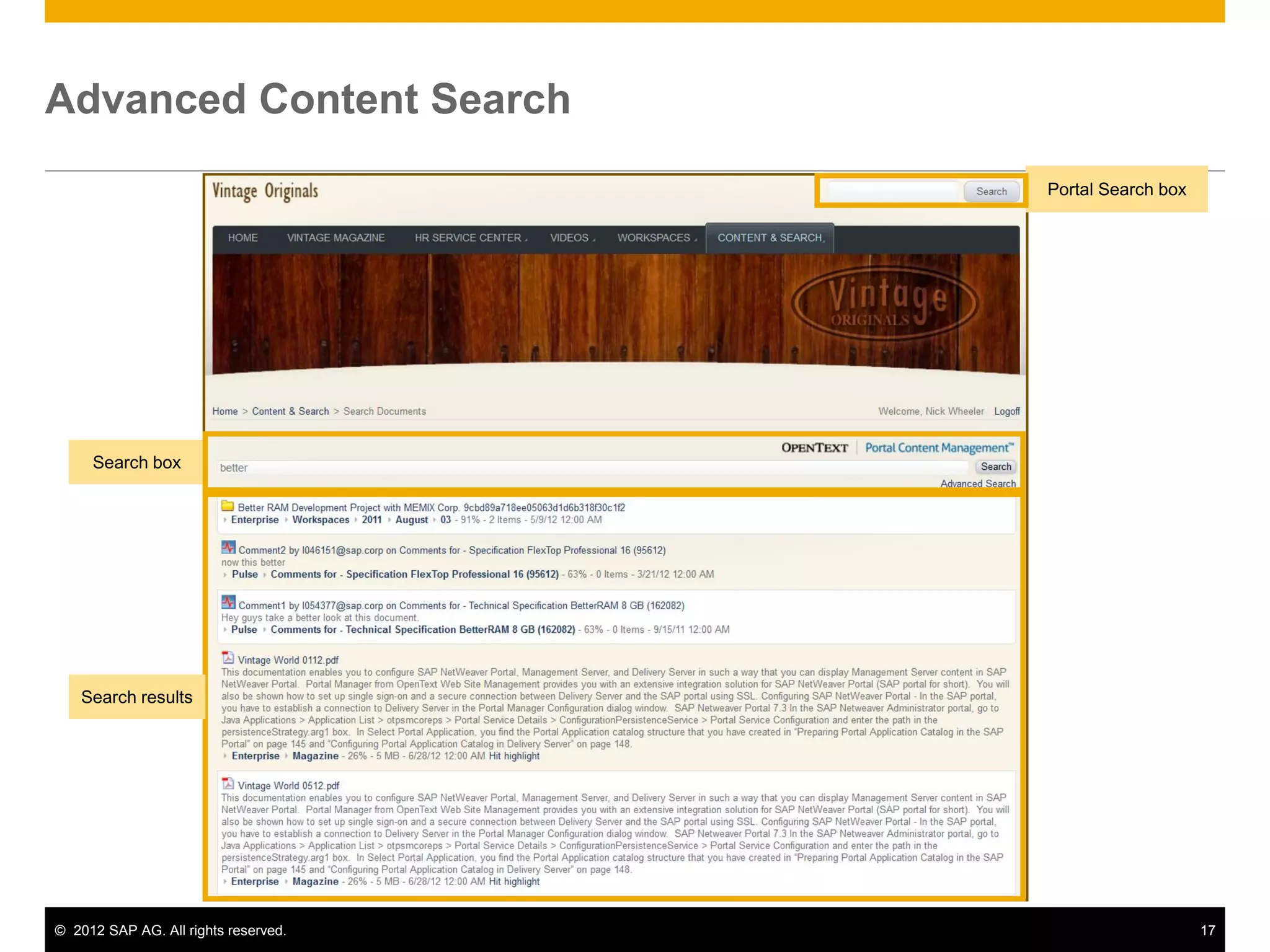Click Hit highlight for Vintage World 0512.pdf

coord(514,882)
